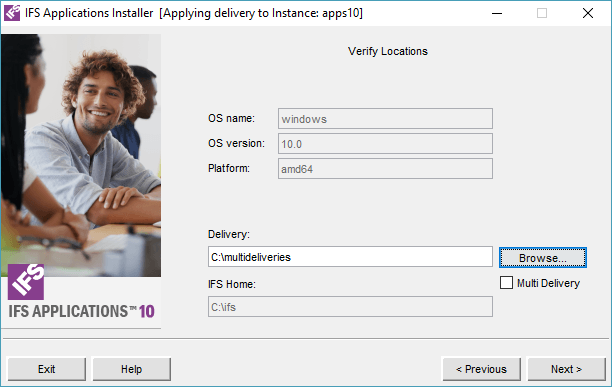Exit the installer via Exit button
This screenshot has width=612, height=387.
pos(46,369)
